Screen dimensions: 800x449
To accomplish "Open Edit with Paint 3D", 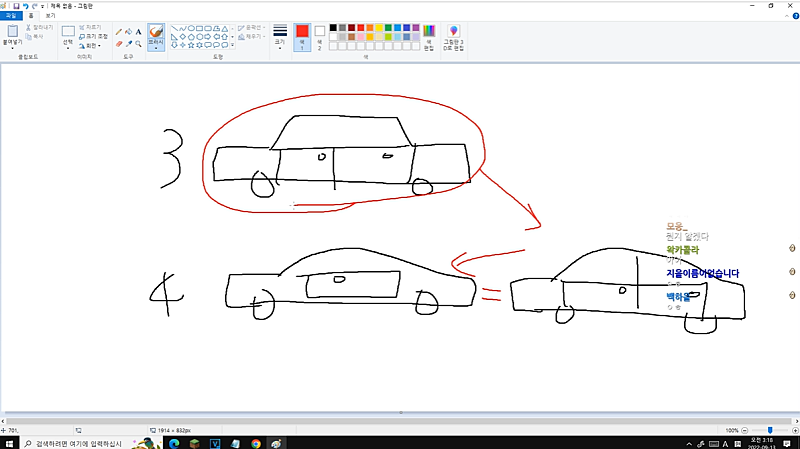I will [454, 38].
